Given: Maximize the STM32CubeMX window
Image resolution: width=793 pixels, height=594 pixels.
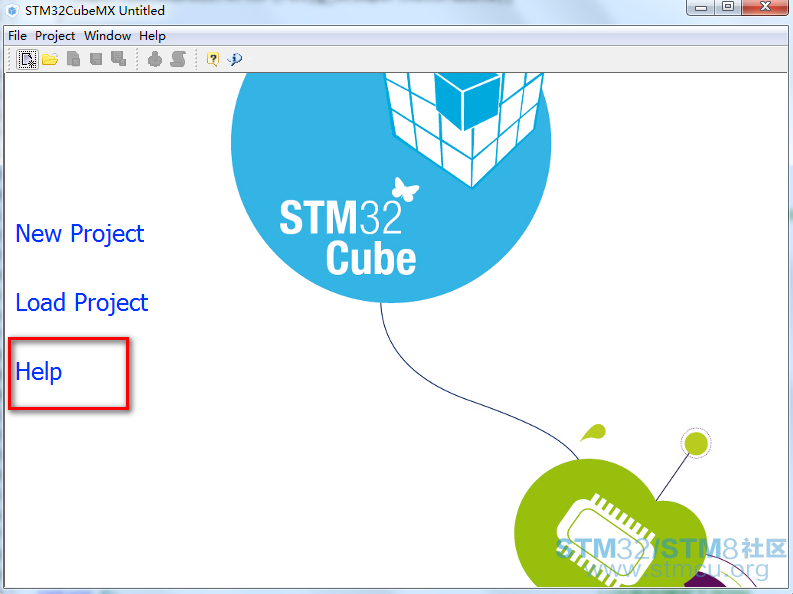Looking at the screenshot, I should (728, 8).
